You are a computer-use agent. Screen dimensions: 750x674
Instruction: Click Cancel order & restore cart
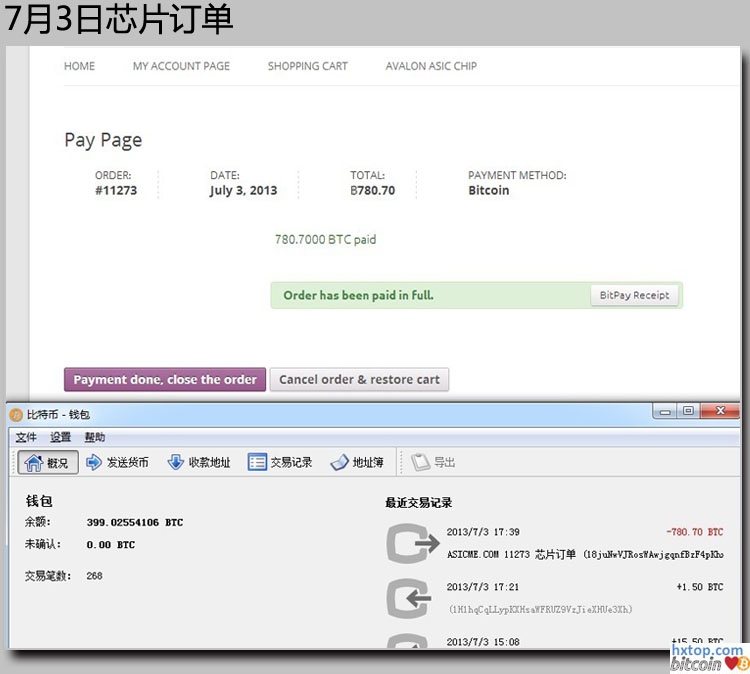(x=359, y=380)
